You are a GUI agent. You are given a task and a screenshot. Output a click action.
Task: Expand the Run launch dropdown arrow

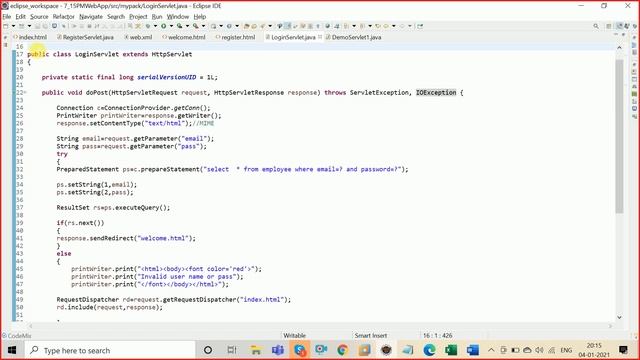(171, 26)
